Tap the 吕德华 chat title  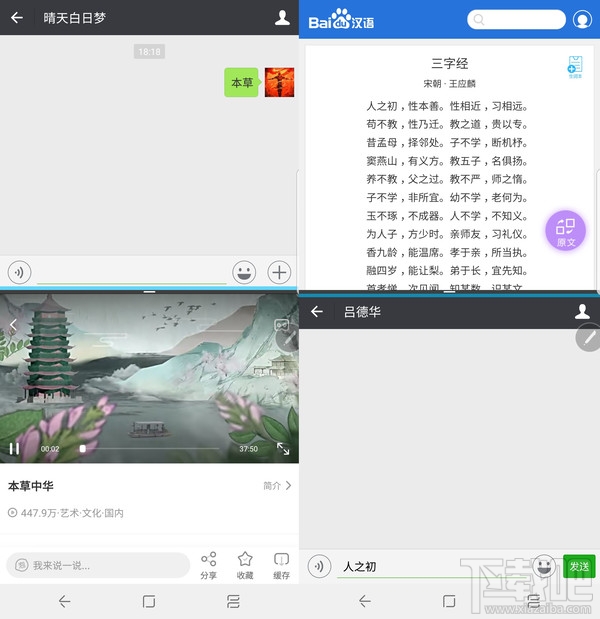[x=362, y=312]
